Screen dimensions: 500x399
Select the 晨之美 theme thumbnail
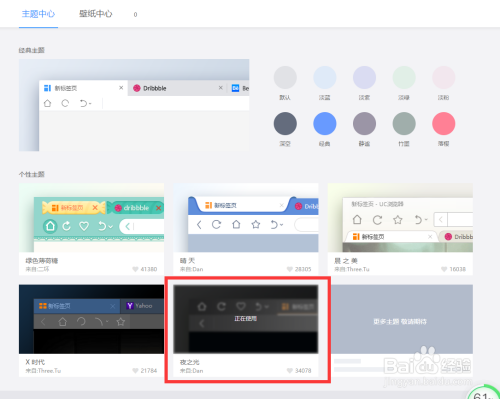tap(400, 217)
